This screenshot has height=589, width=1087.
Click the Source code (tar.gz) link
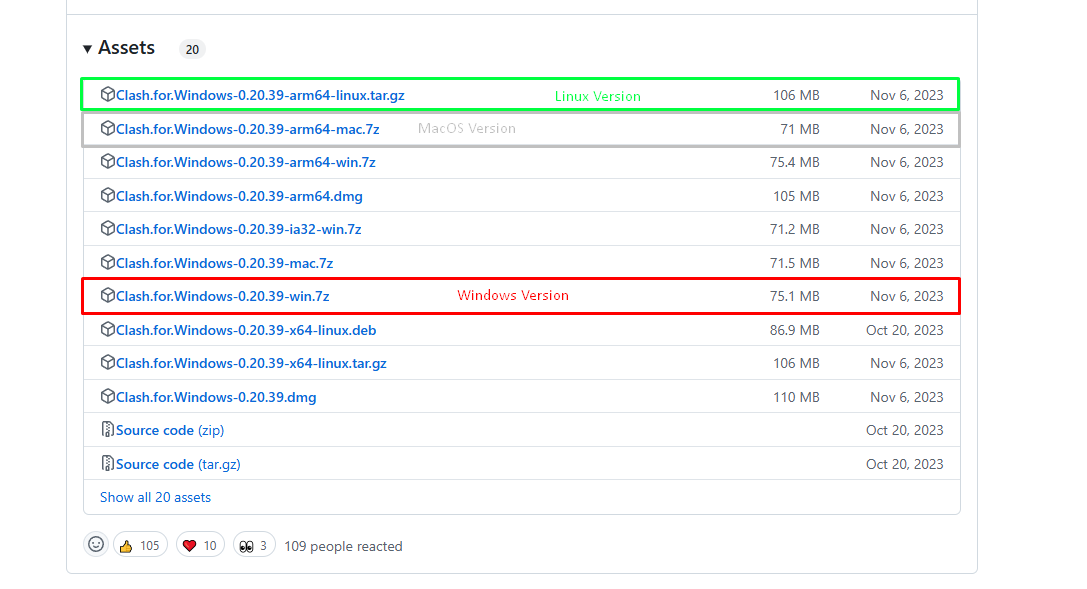click(178, 464)
